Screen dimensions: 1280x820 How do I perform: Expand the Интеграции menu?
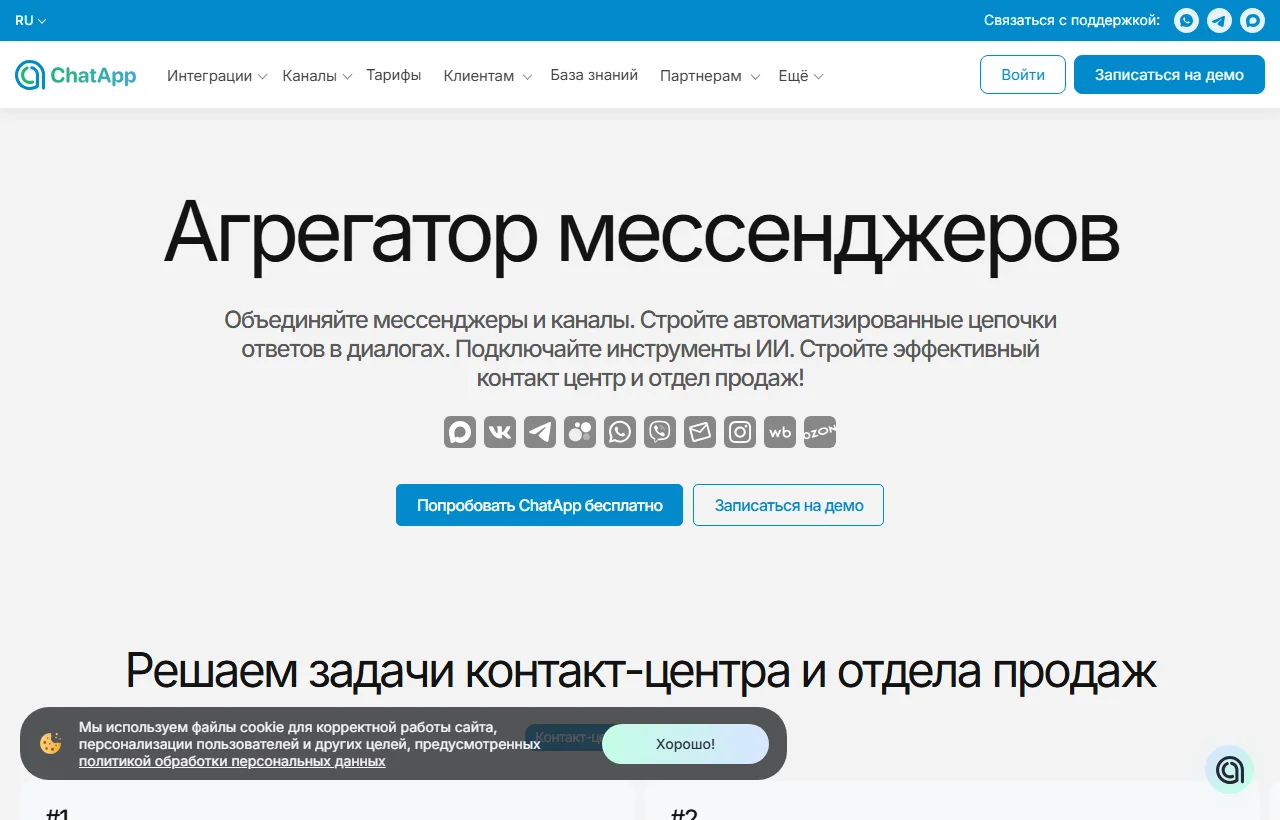(217, 76)
